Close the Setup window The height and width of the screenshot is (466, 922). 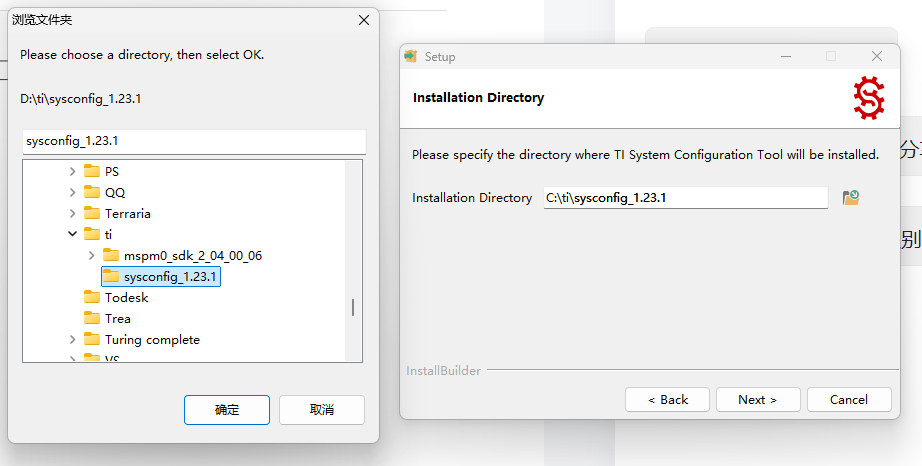click(x=877, y=56)
